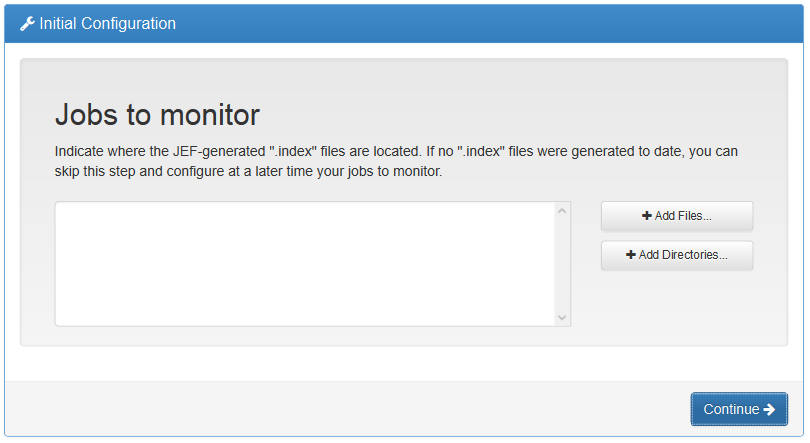Click the "Add Directories..." label text
The image size is (810, 443).
tap(683, 255)
